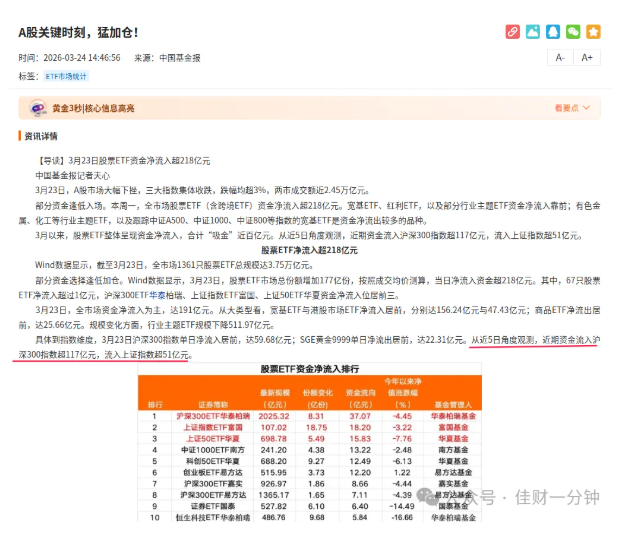
Task: Select the 上证指数ETF富国 table cell
Action: 213,428
